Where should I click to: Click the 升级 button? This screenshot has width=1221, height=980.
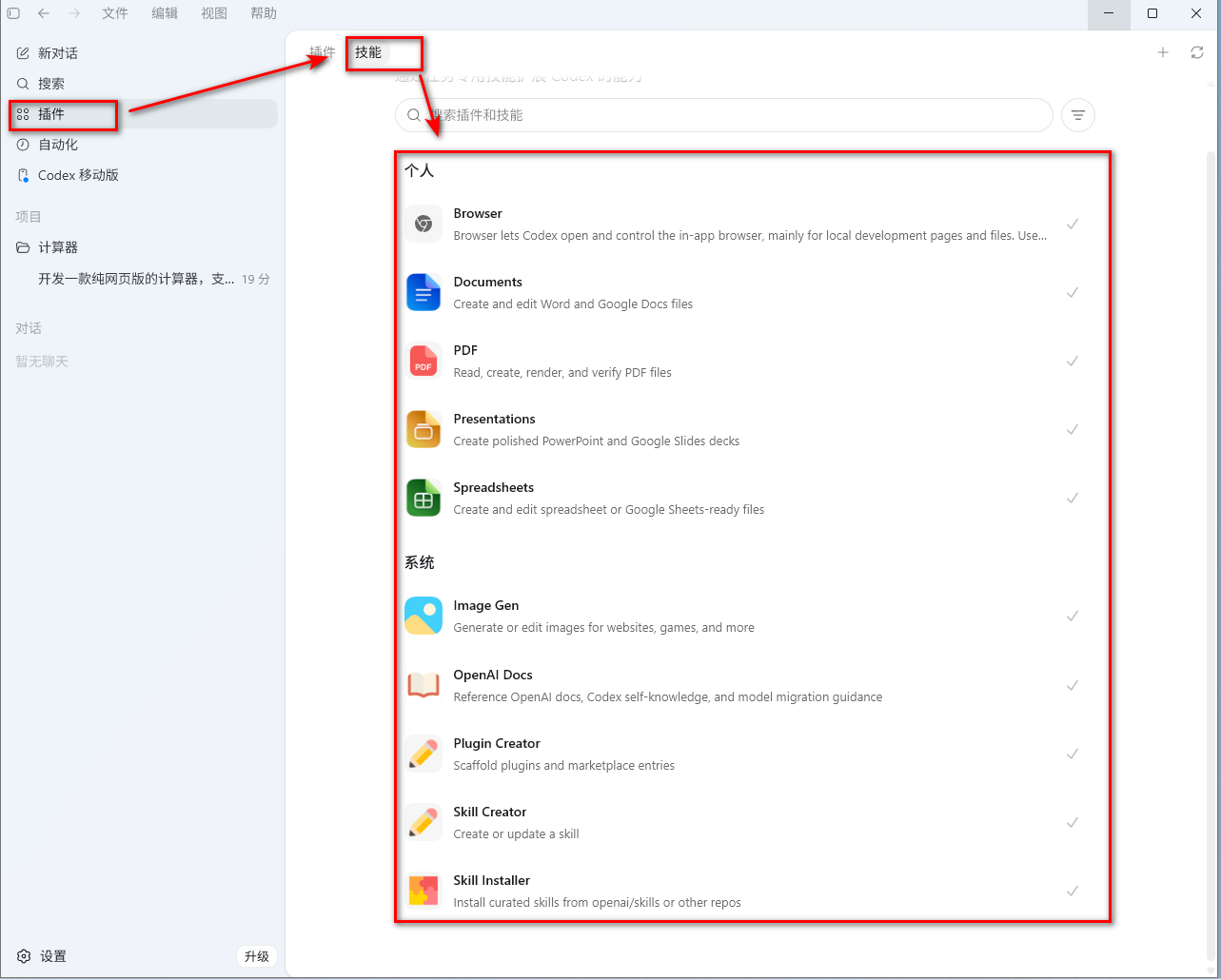pyautogui.click(x=256, y=956)
